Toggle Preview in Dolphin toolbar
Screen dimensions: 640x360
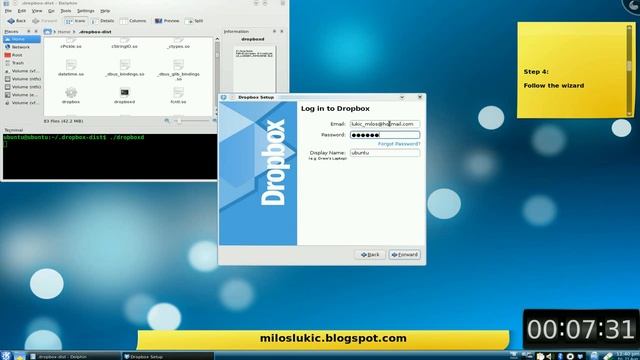(167, 21)
